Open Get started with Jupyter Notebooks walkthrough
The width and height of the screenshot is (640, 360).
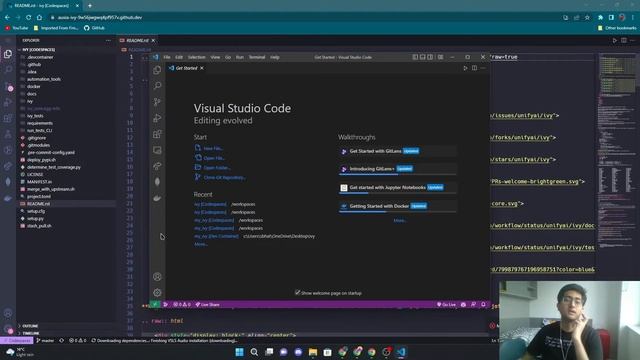(x=397, y=188)
